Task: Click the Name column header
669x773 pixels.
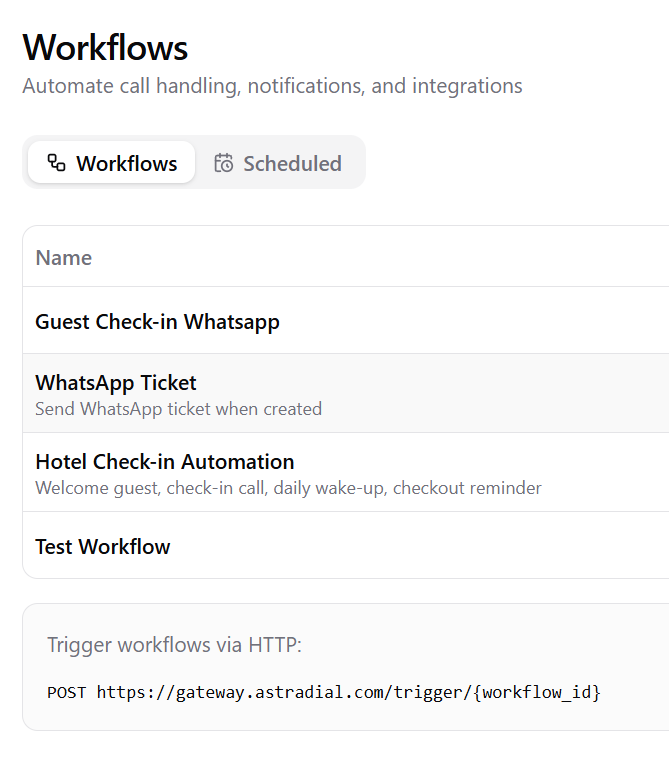Action: pyautogui.click(x=64, y=257)
